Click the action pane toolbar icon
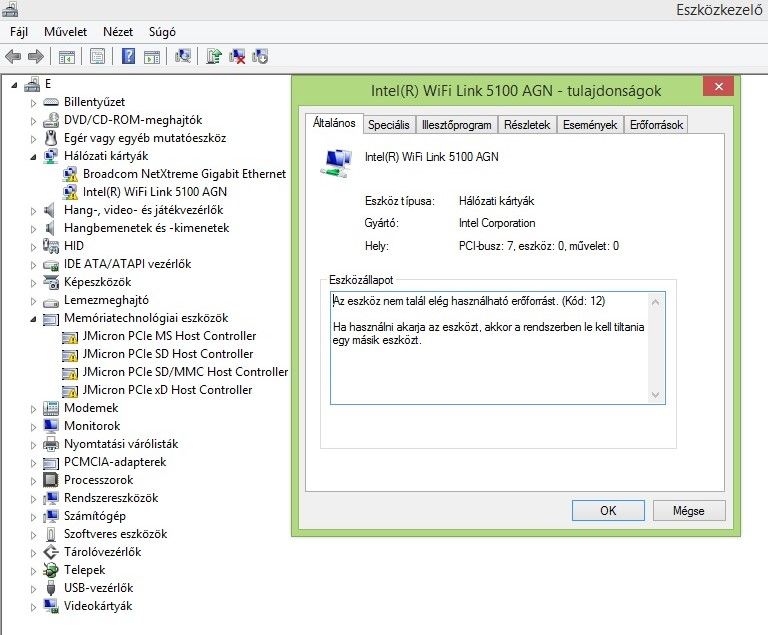 [x=152, y=57]
